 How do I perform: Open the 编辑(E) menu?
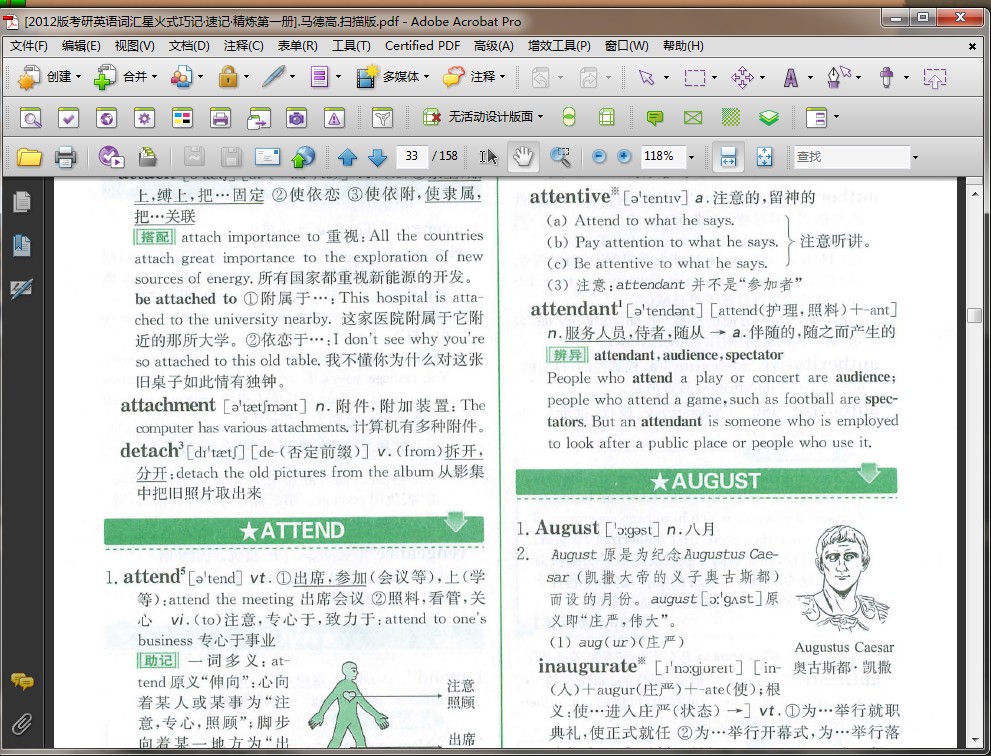pyautogui.click(x=82, y=46)
